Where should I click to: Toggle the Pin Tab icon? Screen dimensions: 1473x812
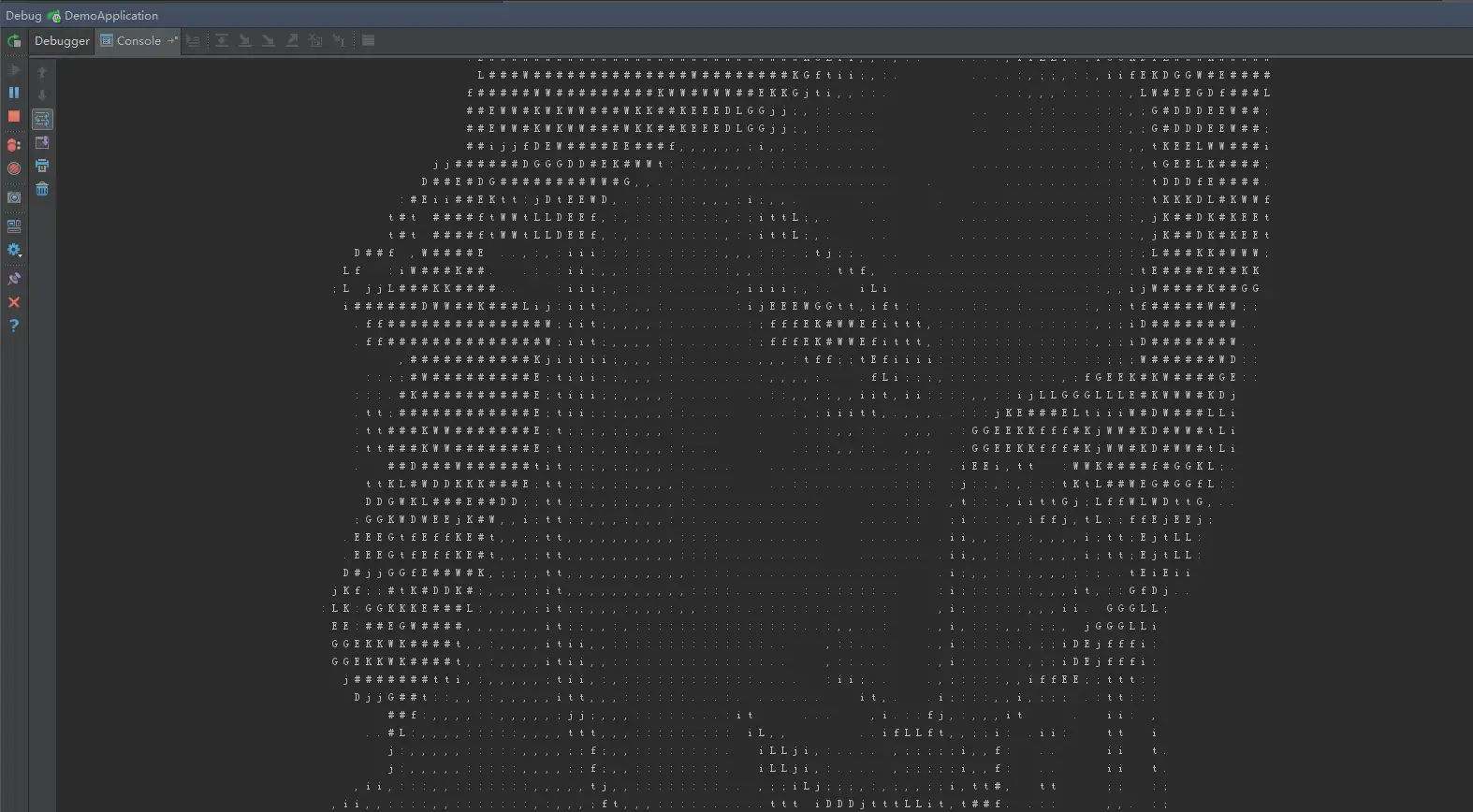point(14,279)
